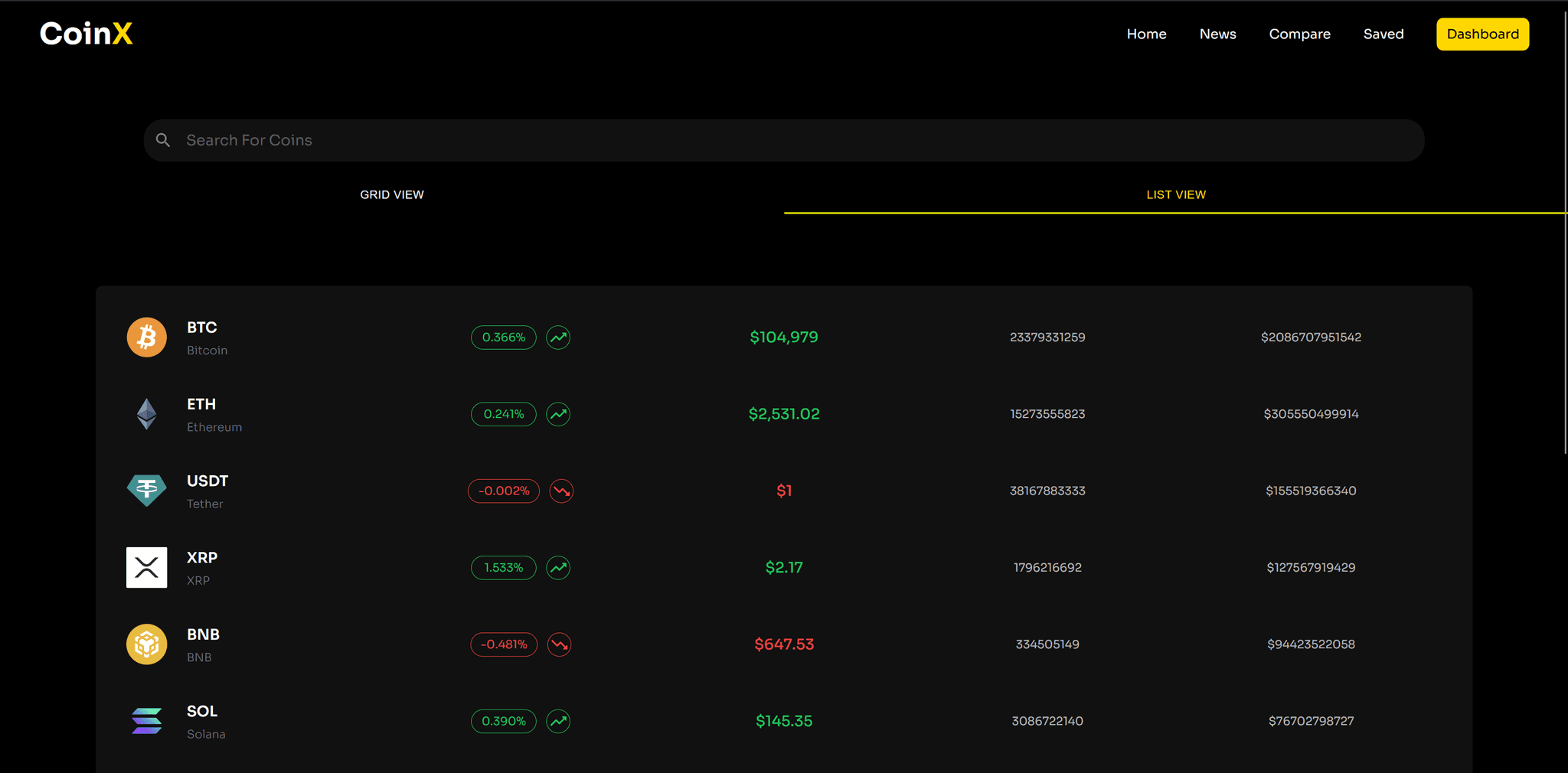Click the volume 15273555823
The image size is (1568, 773).
(x=1047, y=414)
